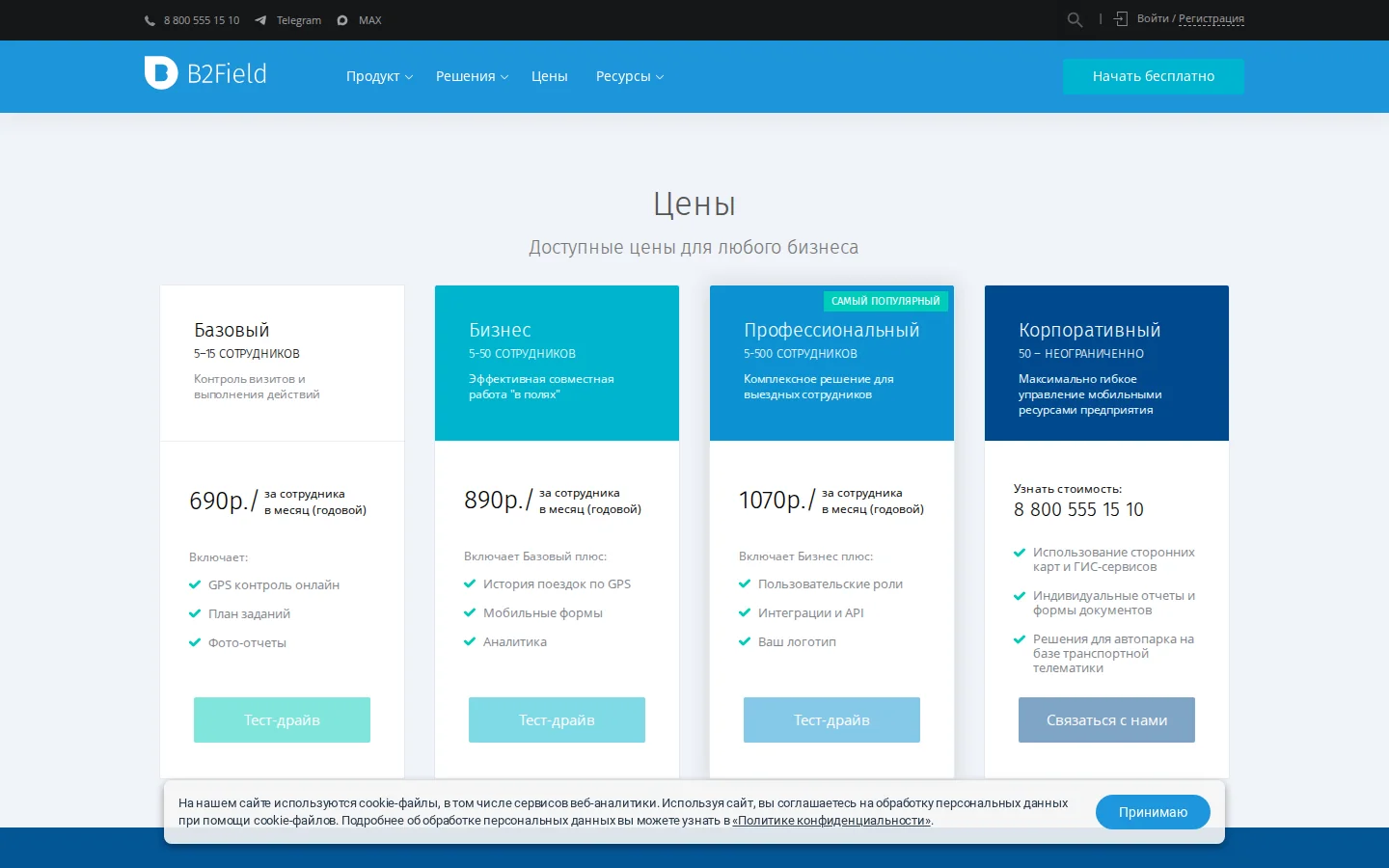Click the Базовый plan title

point(231,330)
